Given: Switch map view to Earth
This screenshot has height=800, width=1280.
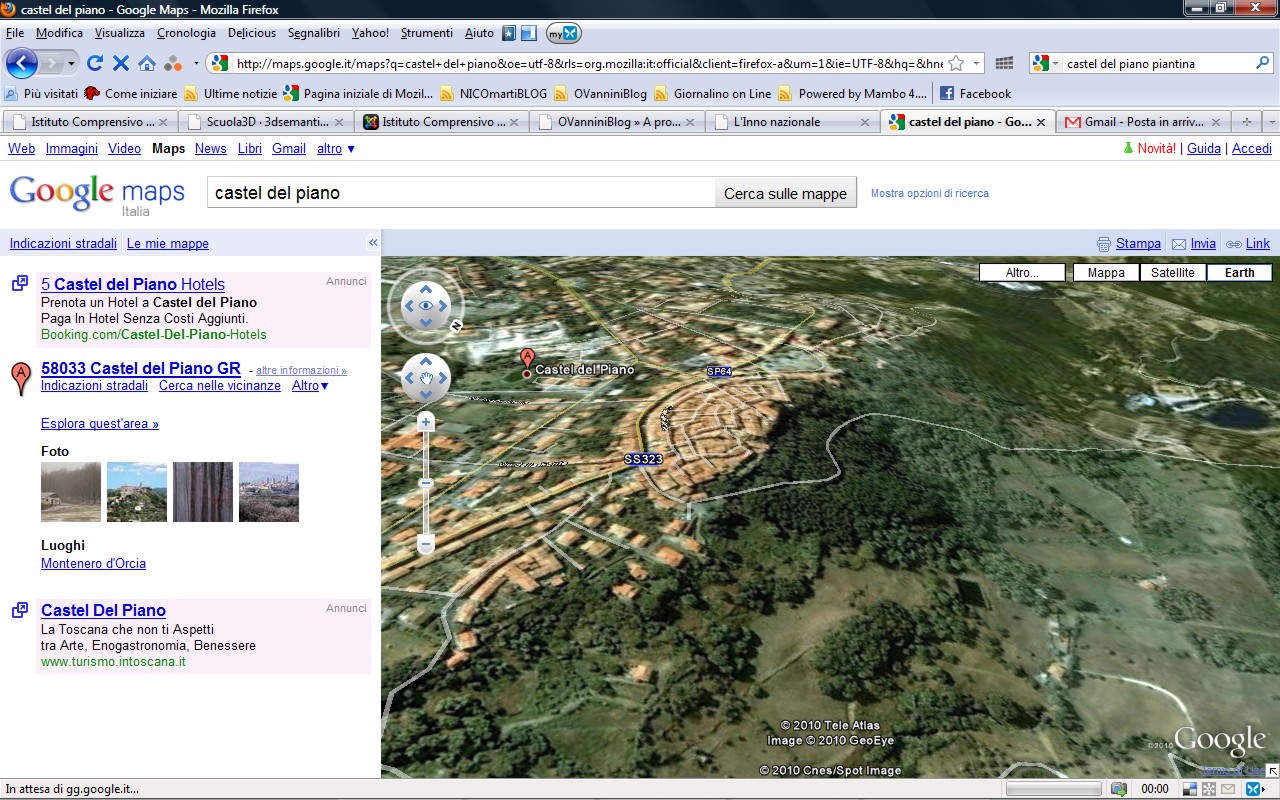Looking at the screenshot, I should (x=1239, y=272).
